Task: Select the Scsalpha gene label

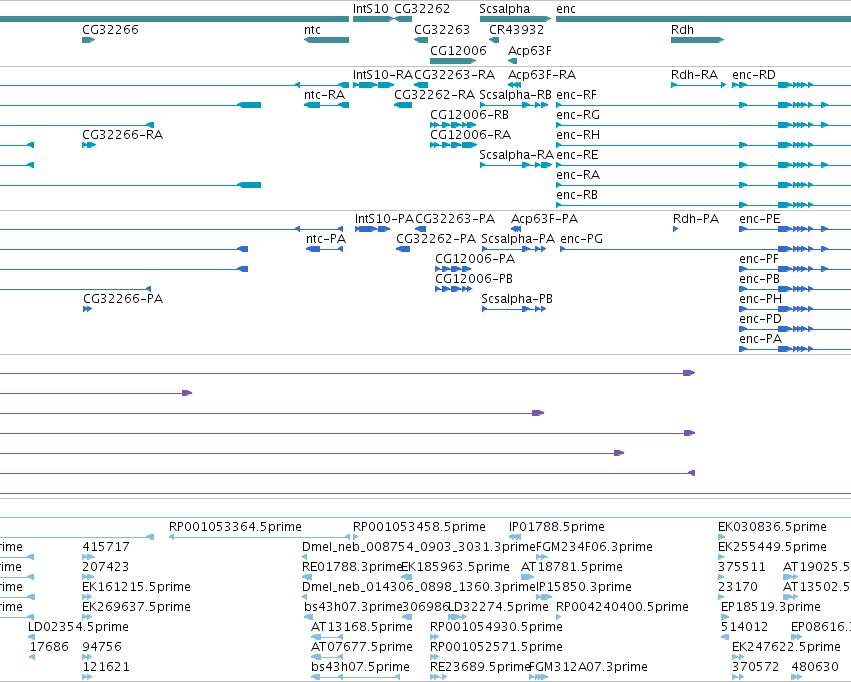Action: click(x=504, y=9)
